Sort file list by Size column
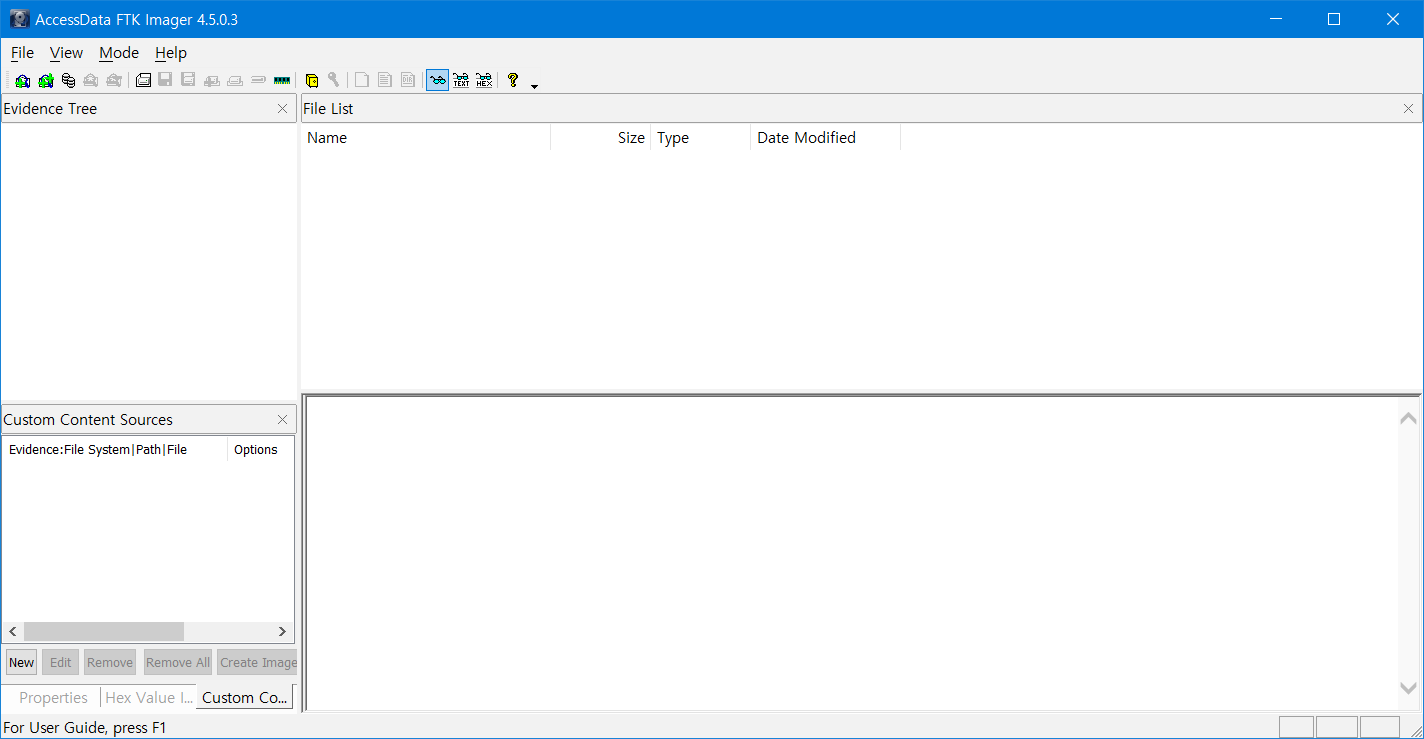The image size is (1424, 739). coord(601,138)
